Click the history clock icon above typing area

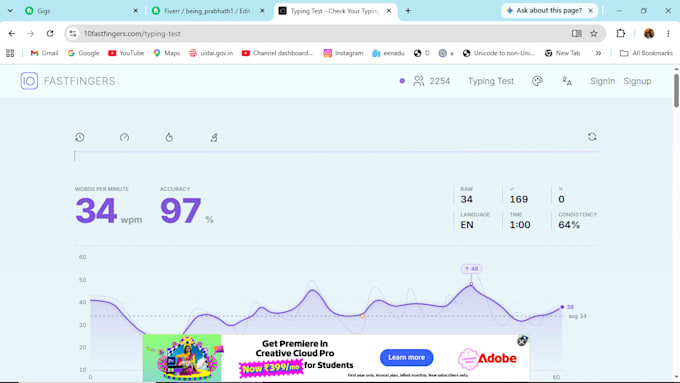tap(80, 137)
